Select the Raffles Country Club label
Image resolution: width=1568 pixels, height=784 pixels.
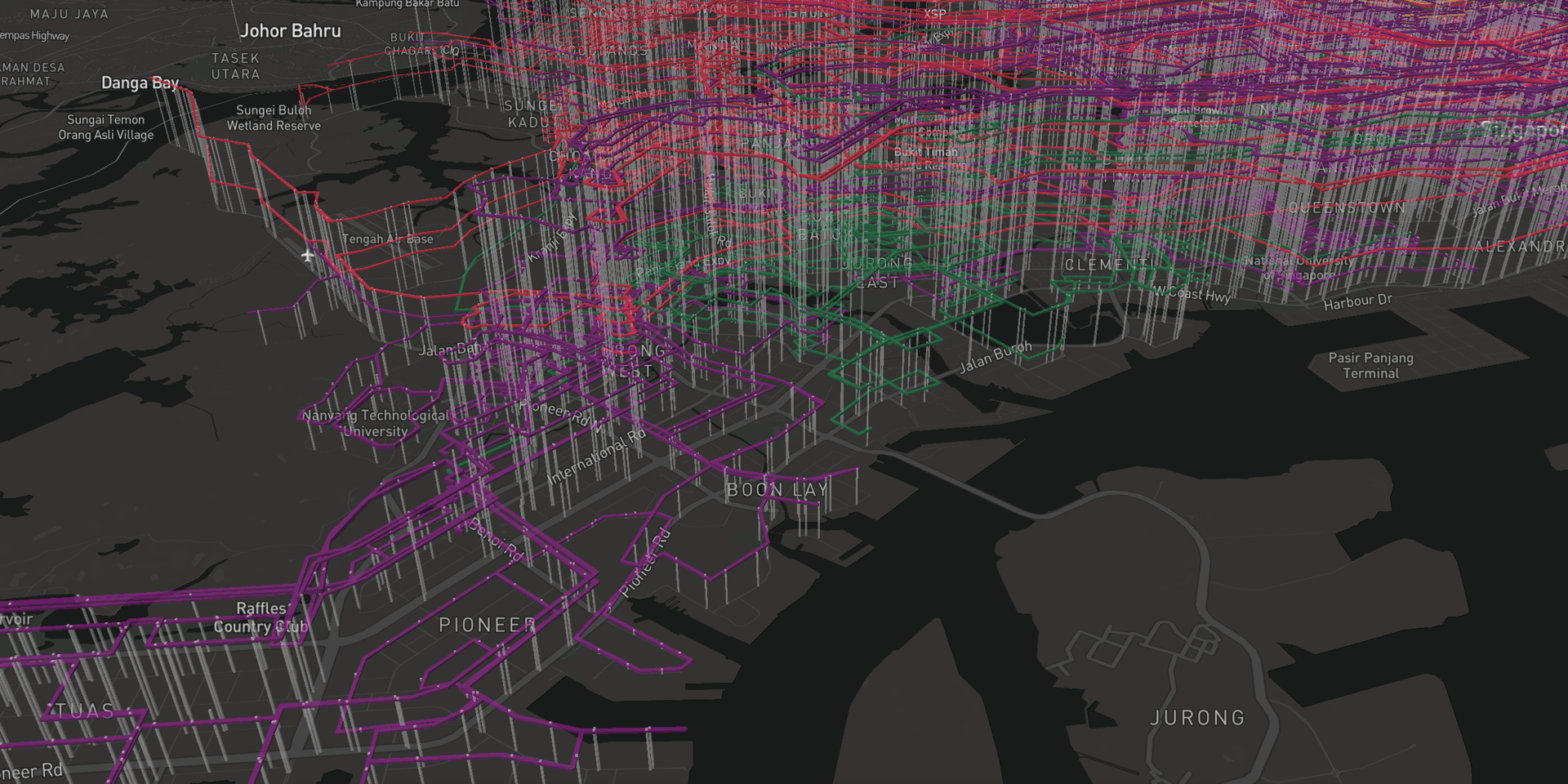[261, 617]
